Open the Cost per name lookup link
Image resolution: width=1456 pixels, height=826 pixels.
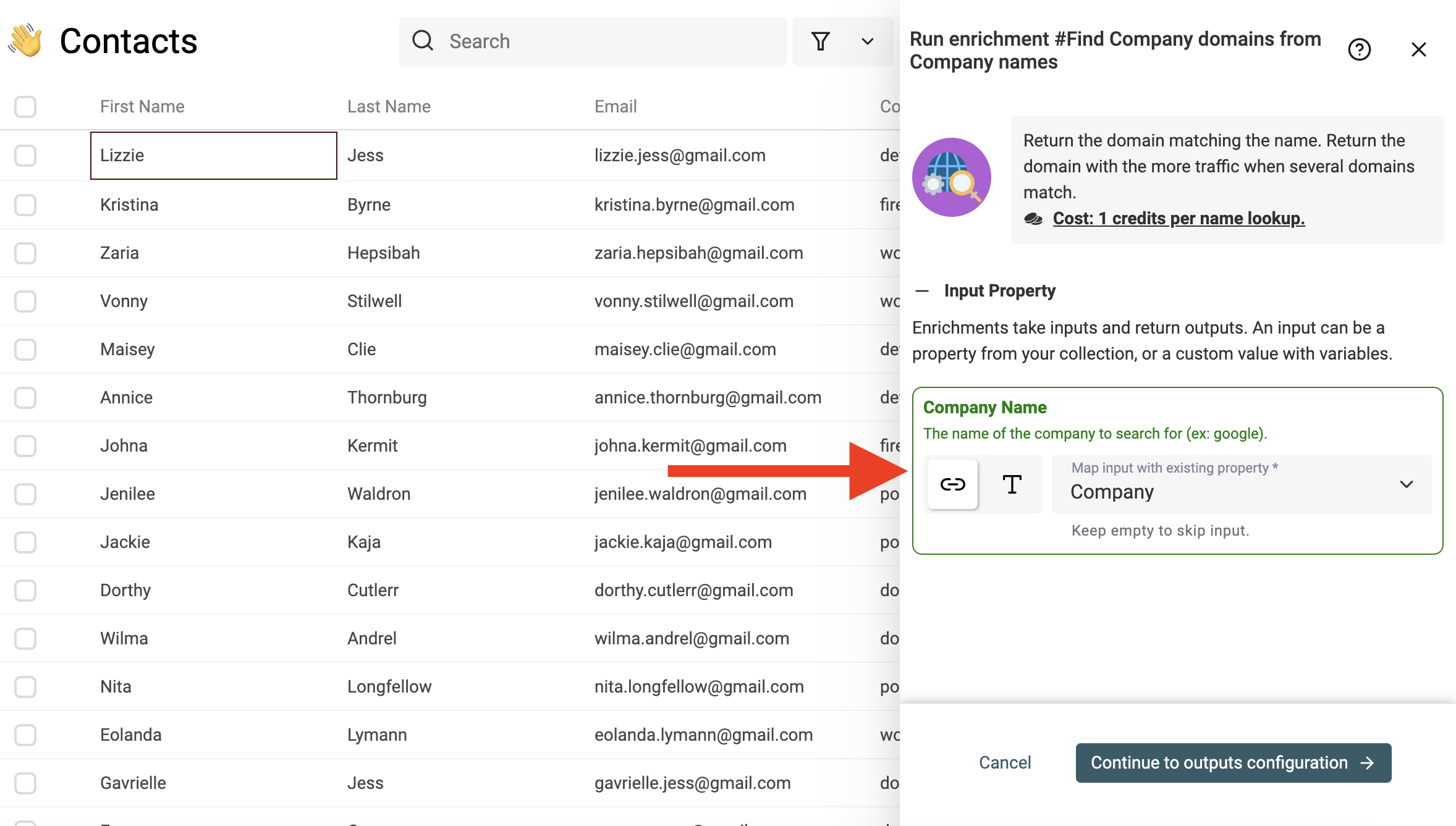pos(1177,218)
